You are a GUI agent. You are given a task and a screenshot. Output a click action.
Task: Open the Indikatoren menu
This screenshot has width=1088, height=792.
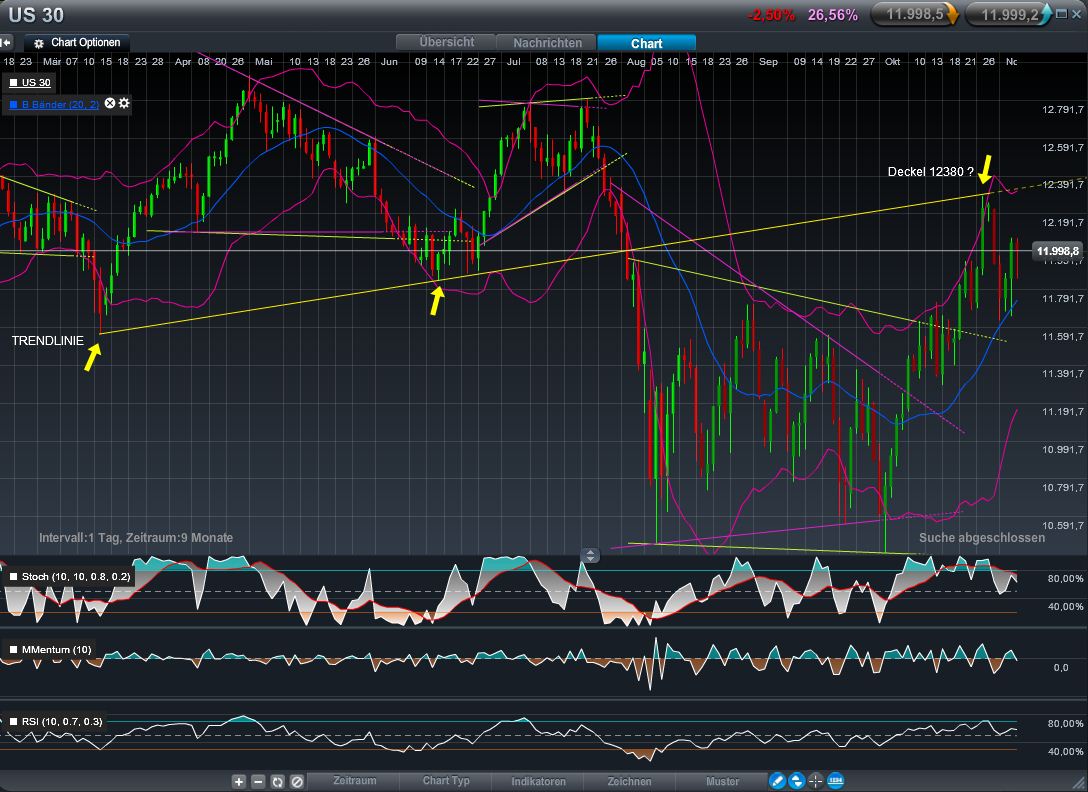click(538, 782)
